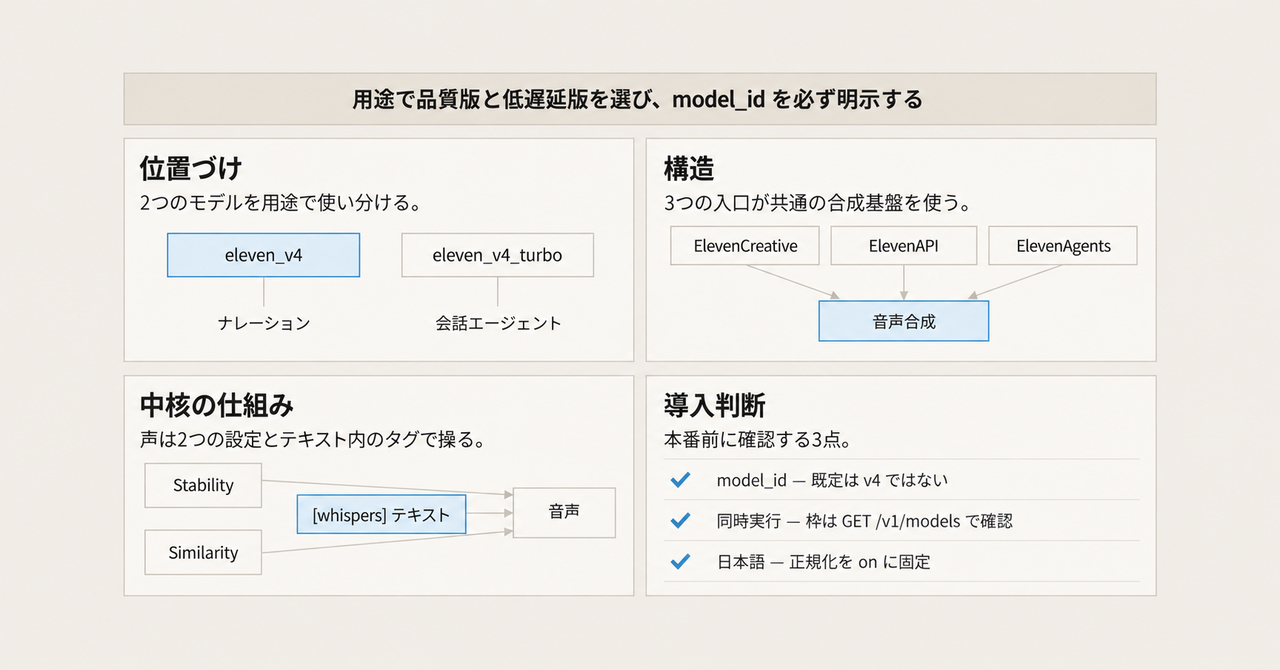Screen dimensions: 1280x670
Task: Click the 位置づけ heading
Action: pos(190,167)
